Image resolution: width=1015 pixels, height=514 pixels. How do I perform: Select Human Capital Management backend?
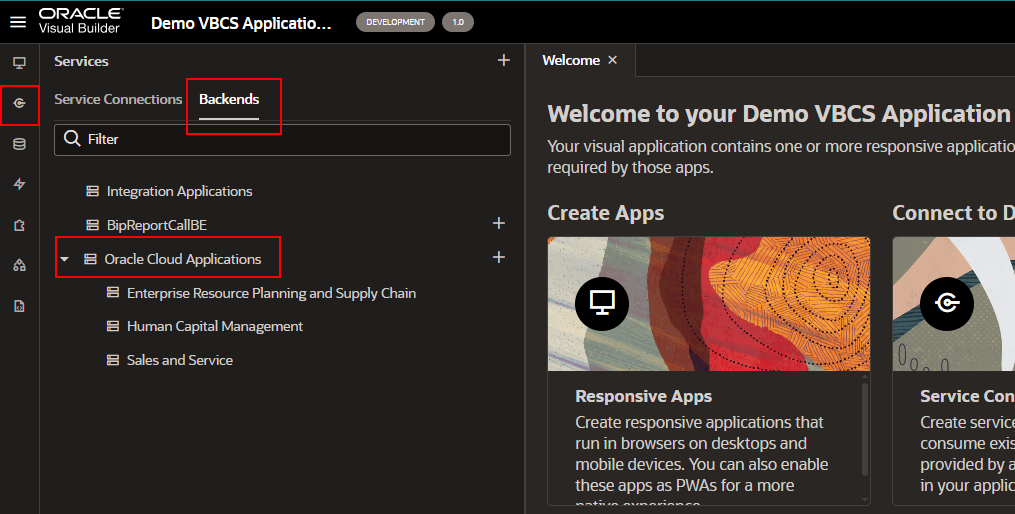[x=215, y=326]
